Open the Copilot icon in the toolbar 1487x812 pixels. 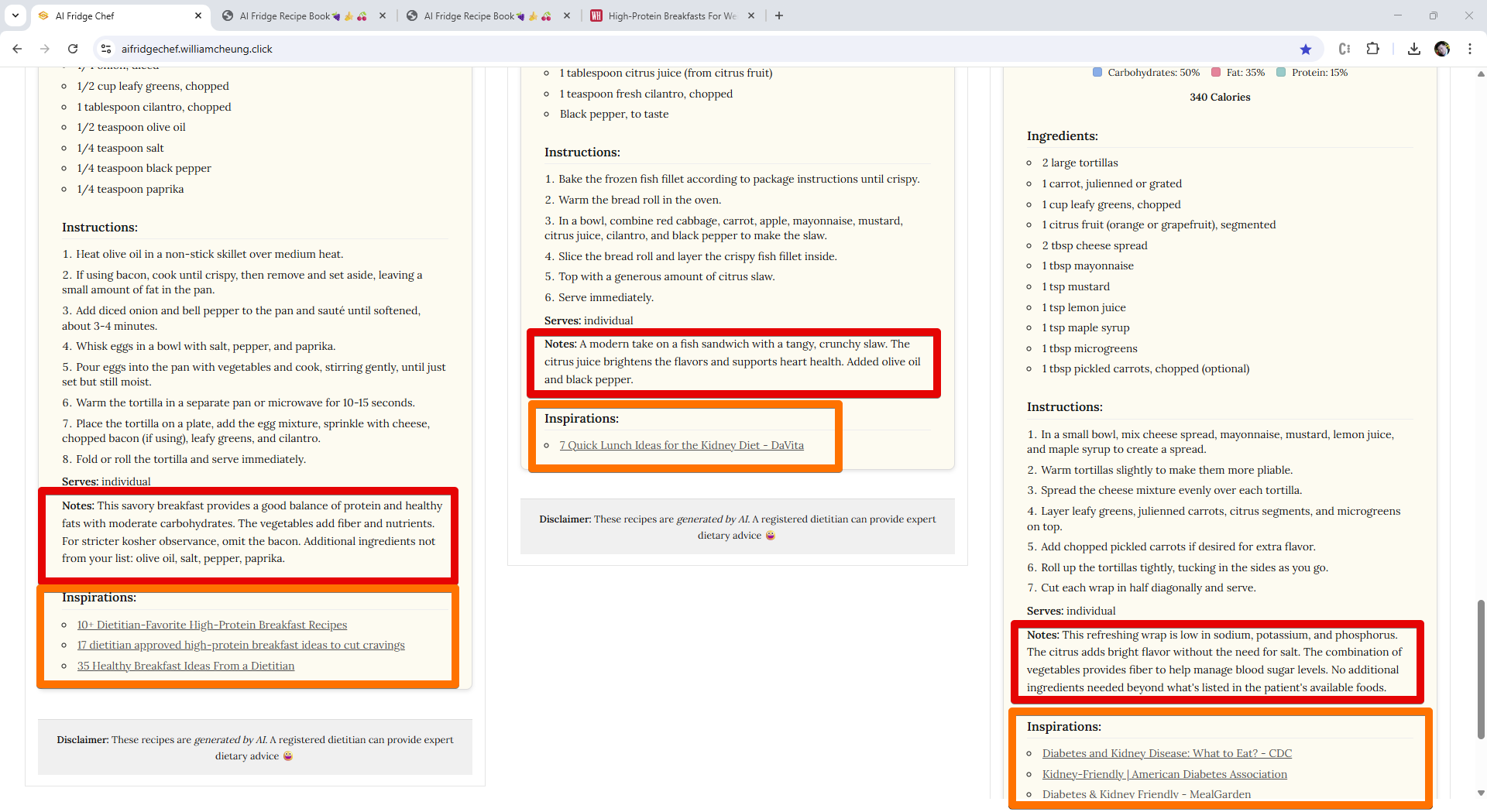1344,49
